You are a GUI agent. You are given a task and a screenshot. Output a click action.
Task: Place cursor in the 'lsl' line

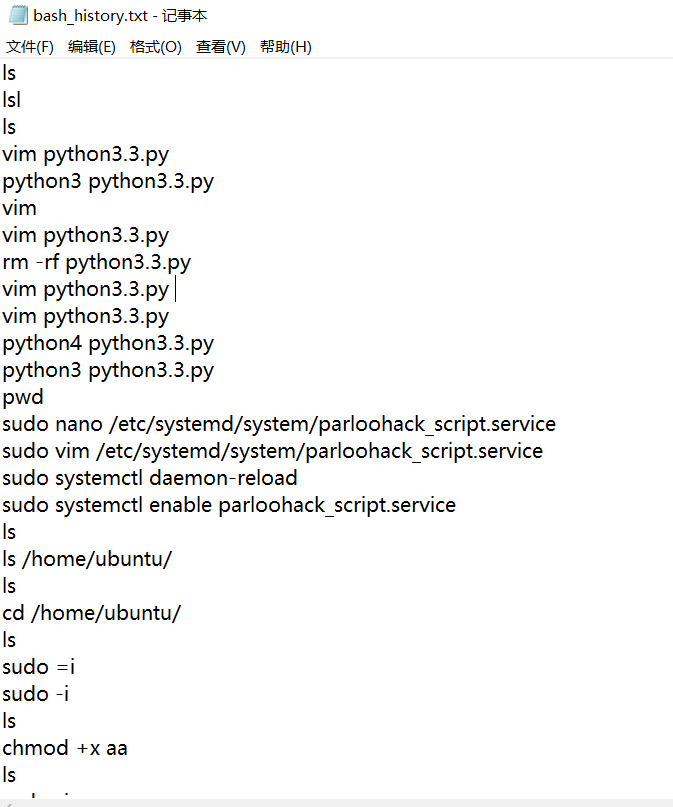(12, 100)
